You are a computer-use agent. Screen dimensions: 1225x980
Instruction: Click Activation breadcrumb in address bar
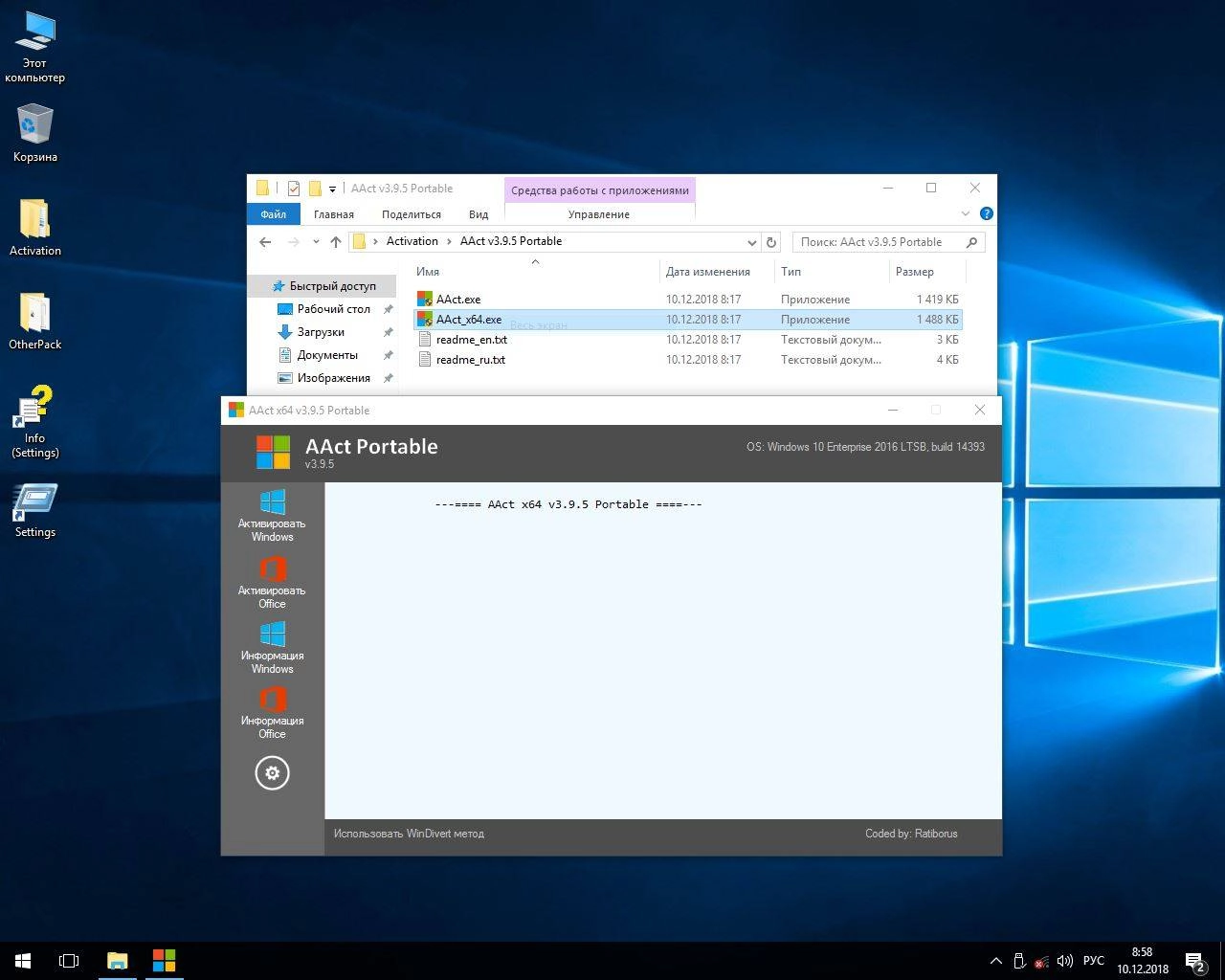(412, 241)
